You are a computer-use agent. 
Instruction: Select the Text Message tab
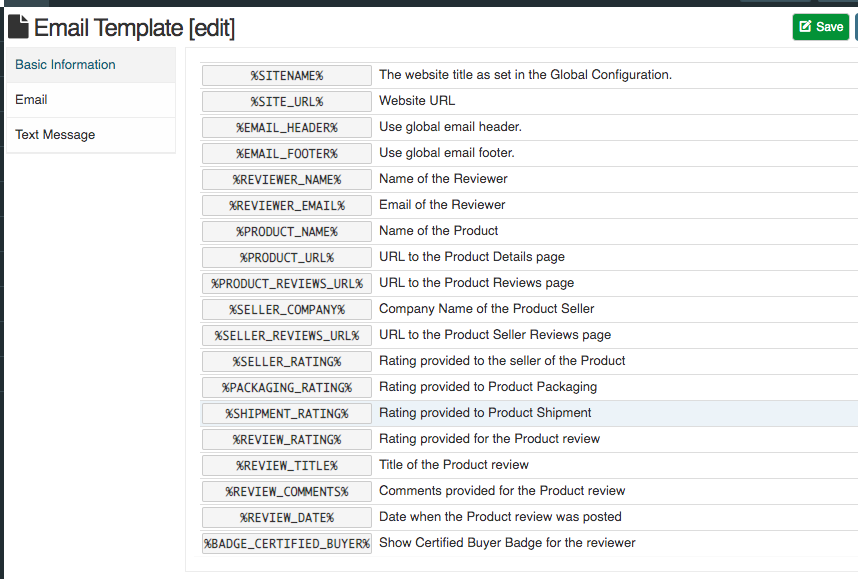click(x=55, y=135)
